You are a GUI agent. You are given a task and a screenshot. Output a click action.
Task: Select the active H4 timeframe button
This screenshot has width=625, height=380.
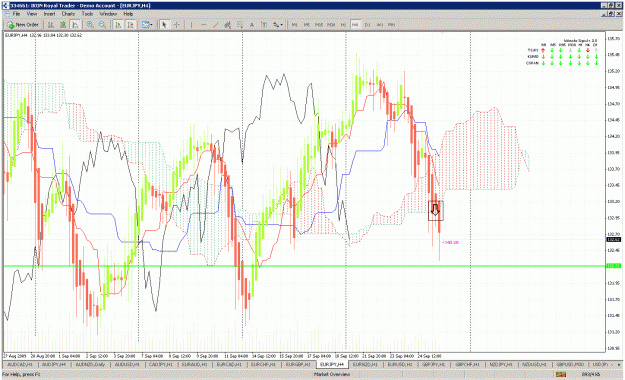[355, 25]
